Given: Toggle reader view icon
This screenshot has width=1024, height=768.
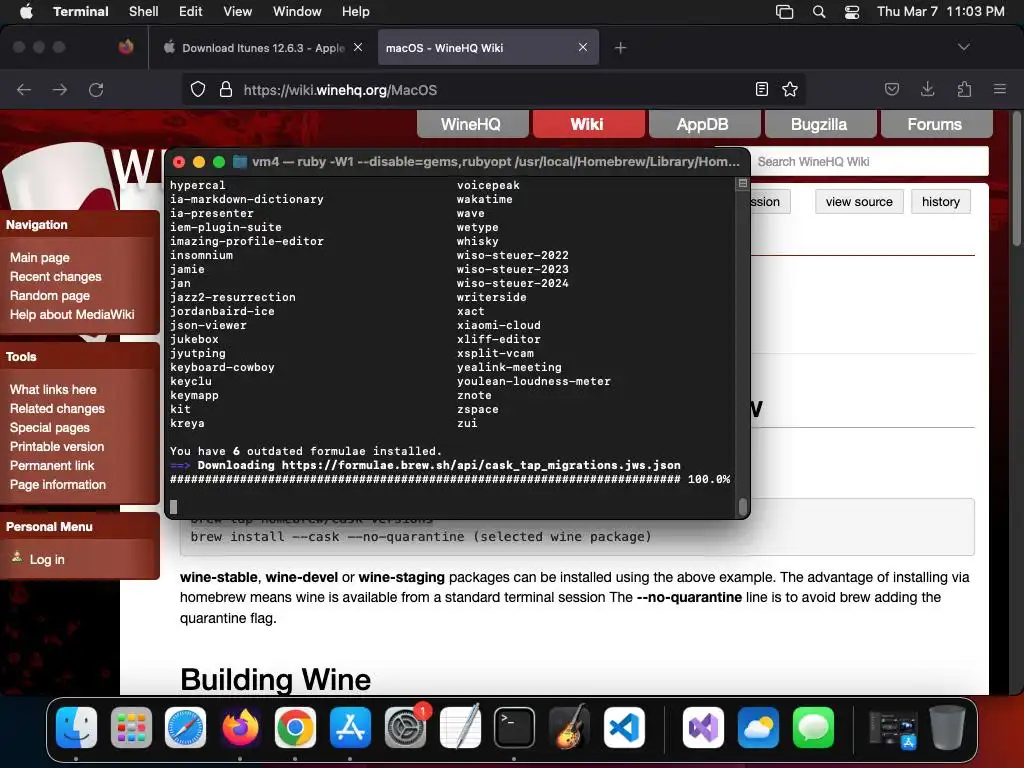Looking at the screenshot, I should click(761, 89).
